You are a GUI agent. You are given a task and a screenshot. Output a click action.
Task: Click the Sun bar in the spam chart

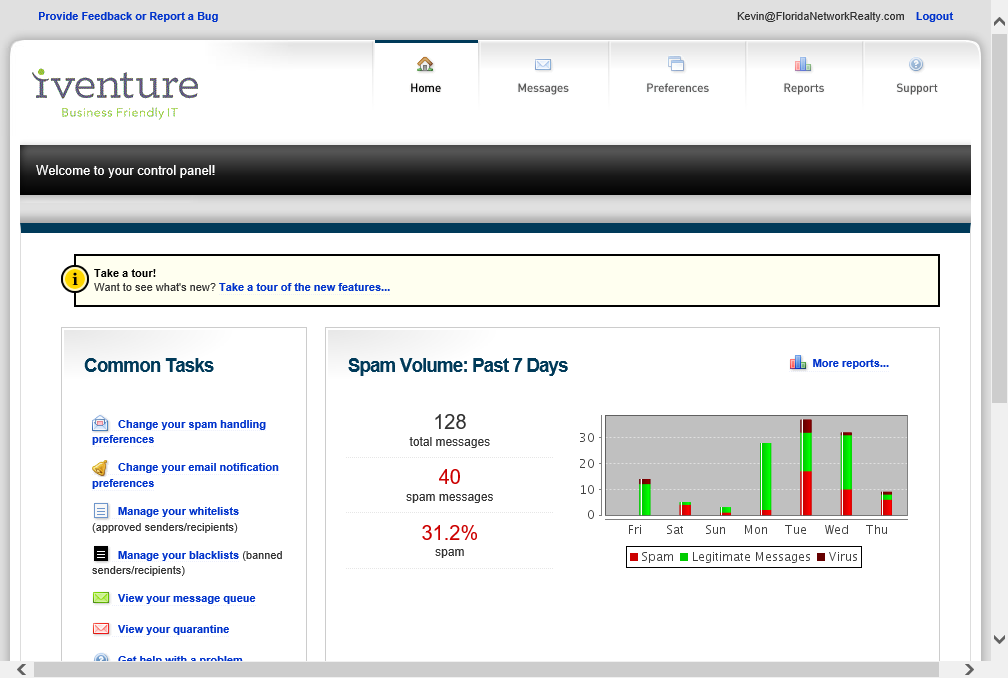click(x=725, y=511)
